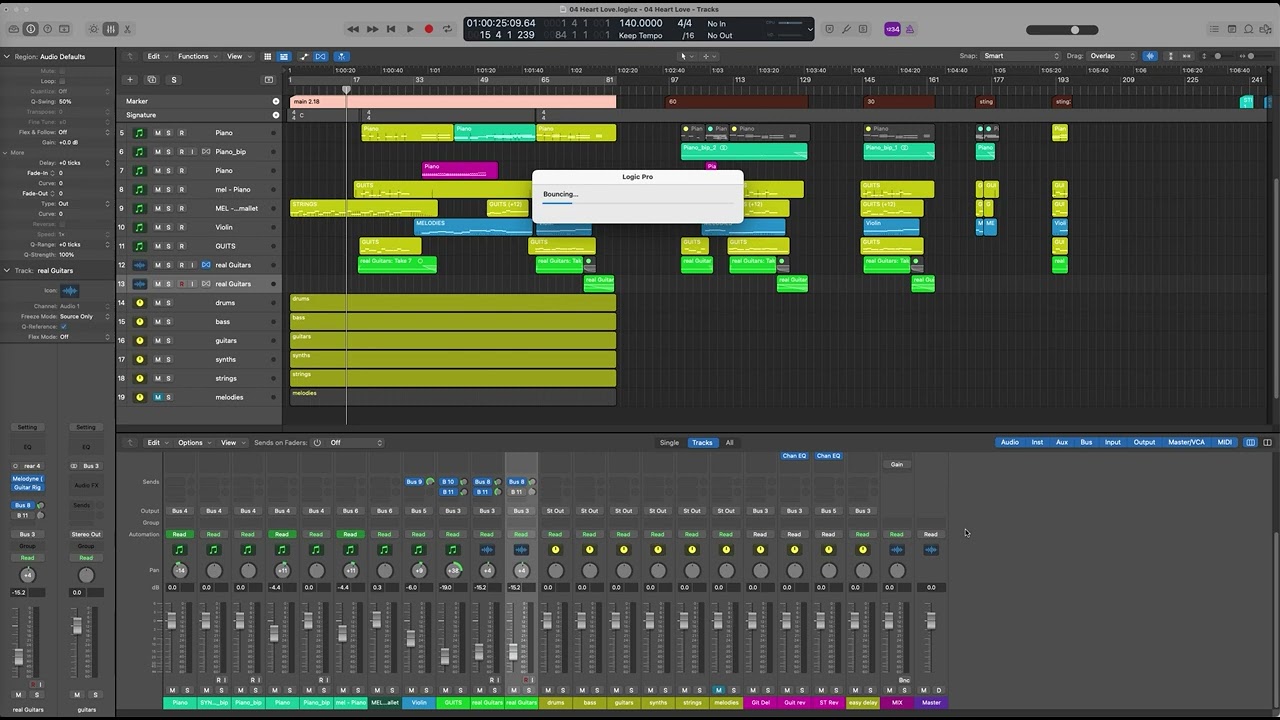Viewport: 1280px width, 720px height.
Task: Click the Setting button on real Guitars strip
Action: point(27,427)
